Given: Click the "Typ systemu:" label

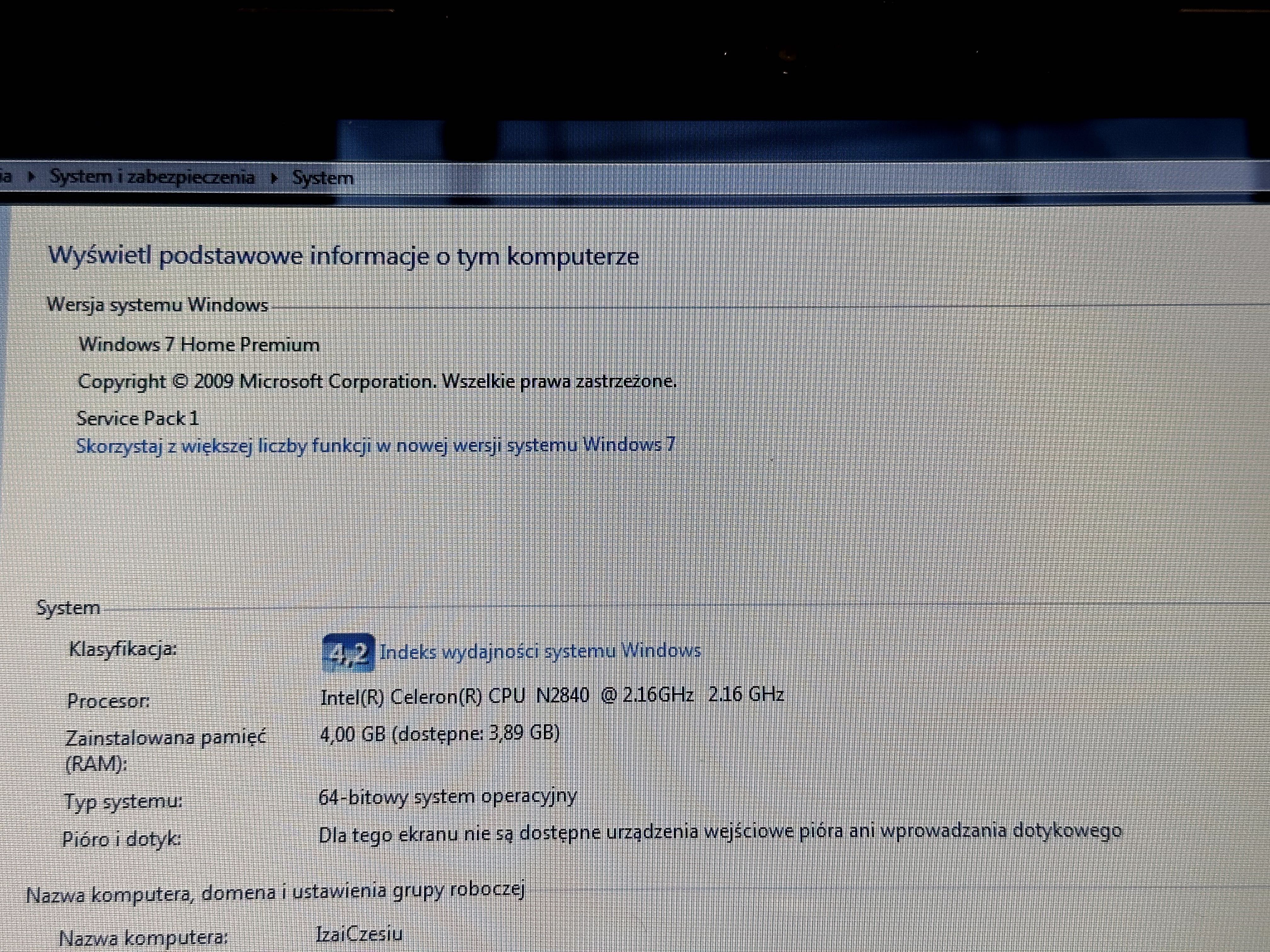Looking at the screenshot, I should click(123, 801).
